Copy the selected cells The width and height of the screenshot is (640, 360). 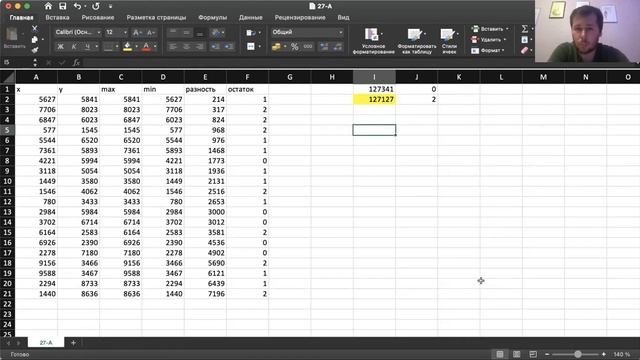coord(35,39)
